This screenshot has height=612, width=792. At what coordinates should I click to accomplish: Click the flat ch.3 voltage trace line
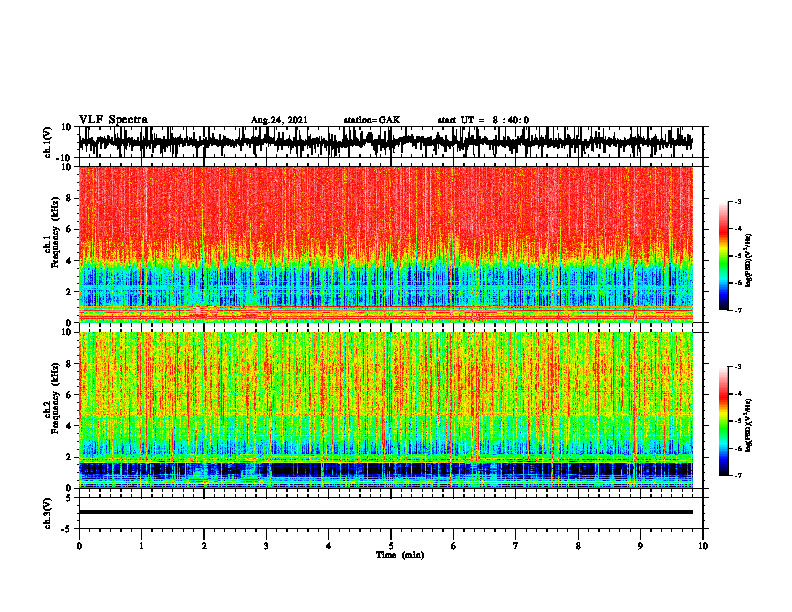(x=385, y=512)
